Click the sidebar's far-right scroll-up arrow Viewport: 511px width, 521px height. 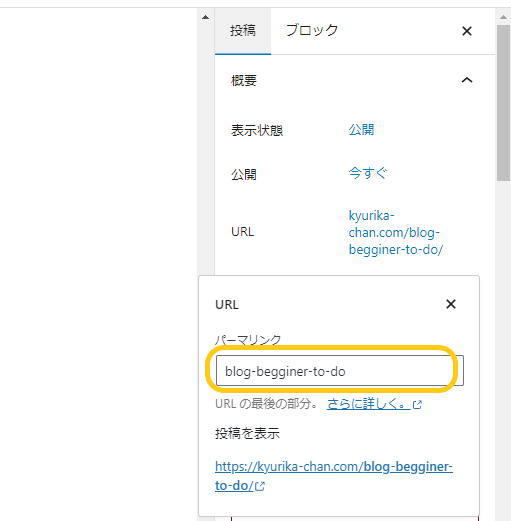tap(503, 17)
